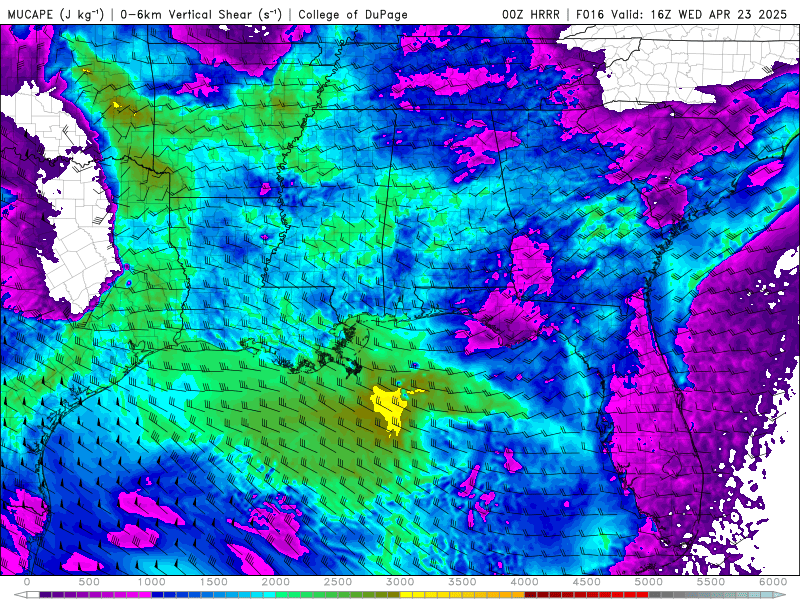Click the '500' color scale label
The height and width of the screenshot is (600, 800).
(x=89, y=582)
